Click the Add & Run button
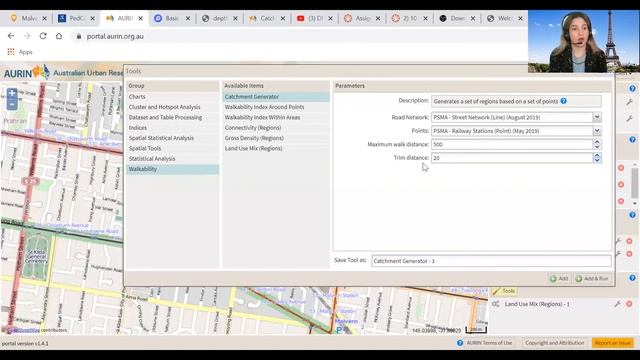Image resolution: width=640 pixels, height=360 pixels. [x=592, y=278]
